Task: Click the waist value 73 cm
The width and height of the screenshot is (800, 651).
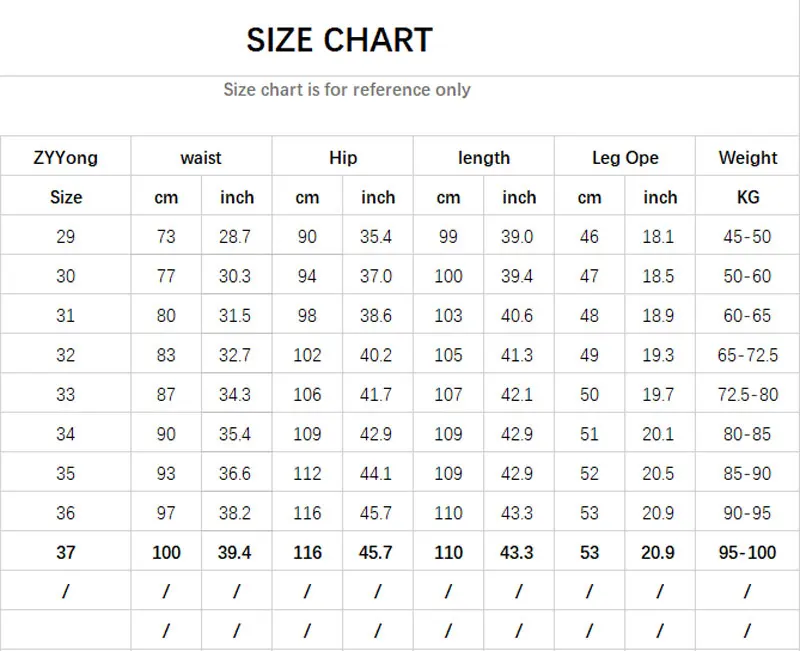Action: [166, 237]
